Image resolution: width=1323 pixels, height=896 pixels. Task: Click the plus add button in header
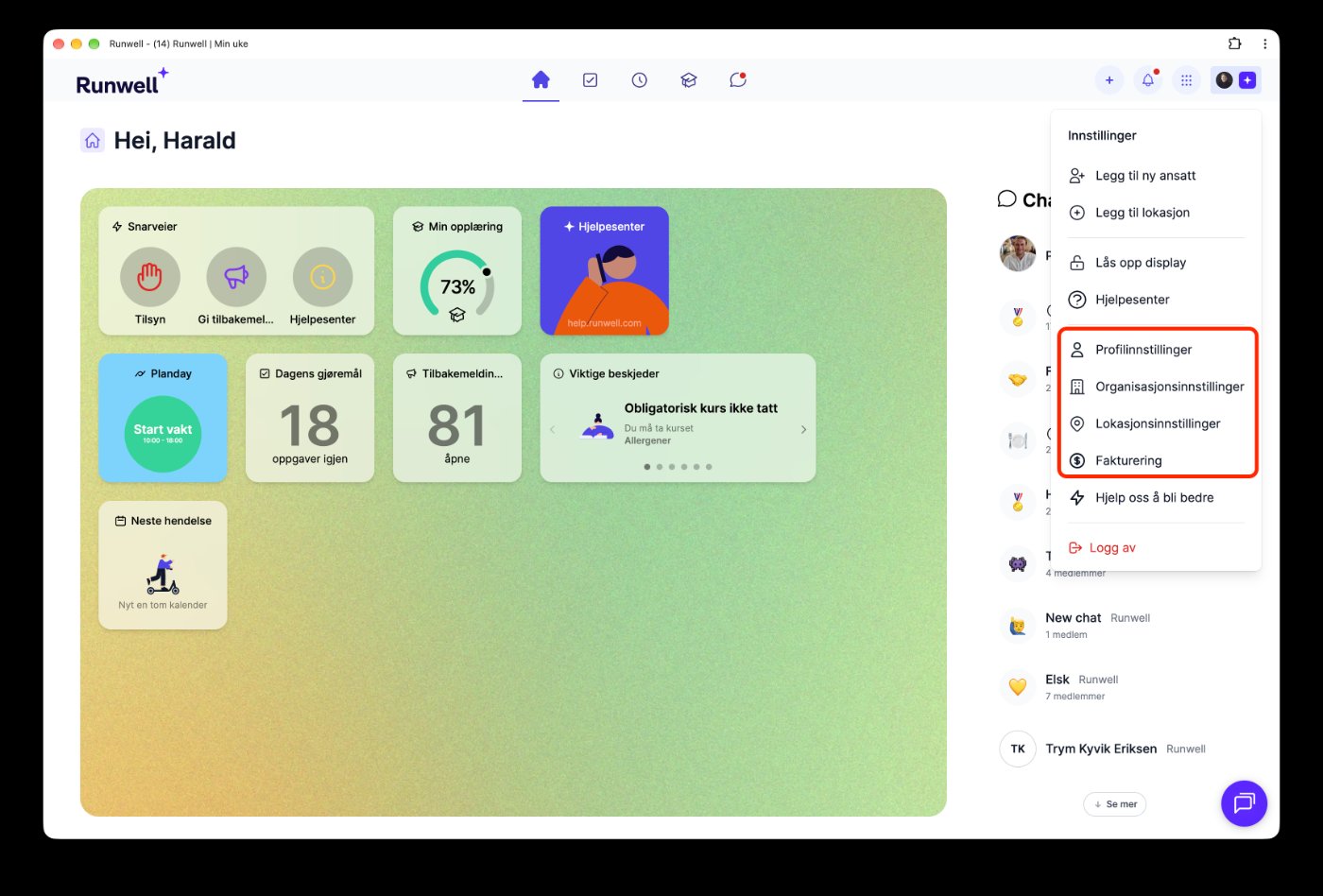(1109, 80)
